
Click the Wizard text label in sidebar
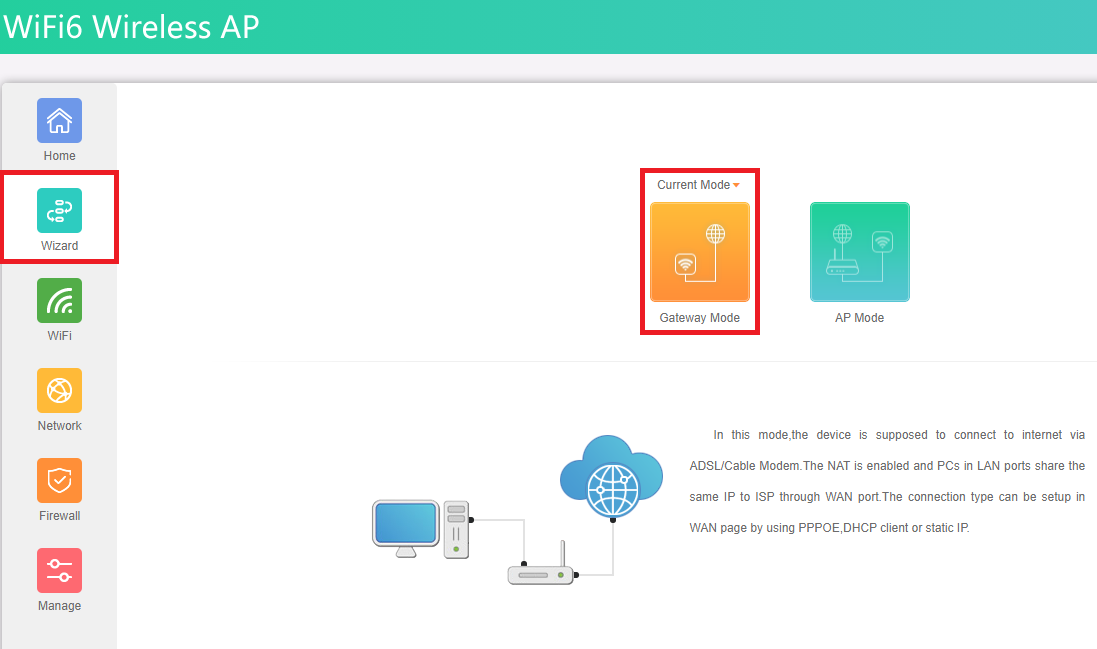(59, 246)
